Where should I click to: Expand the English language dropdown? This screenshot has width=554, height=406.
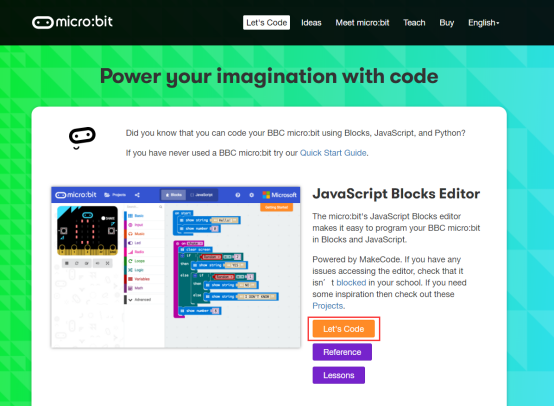tap(483, 23)
